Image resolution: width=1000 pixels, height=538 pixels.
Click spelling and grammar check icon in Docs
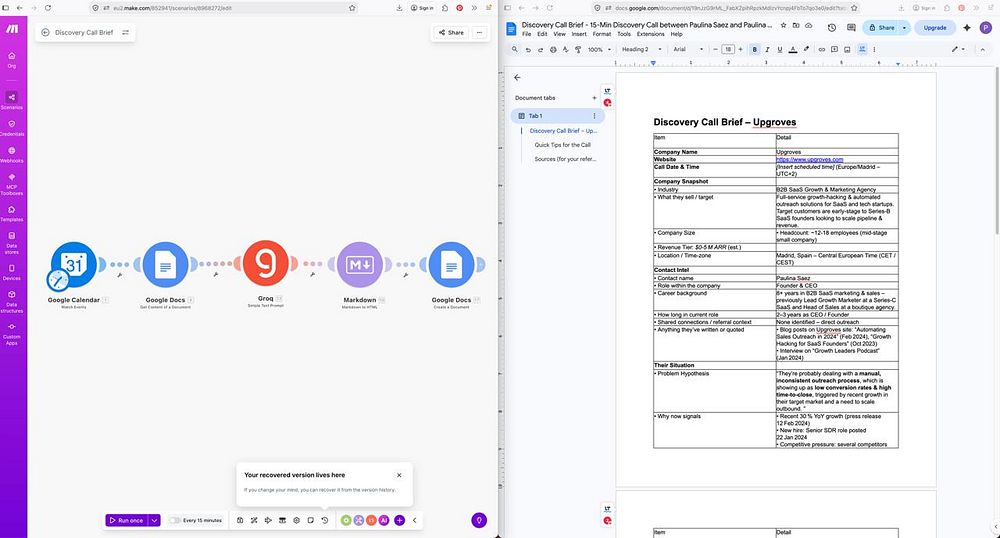click(566, 49)
